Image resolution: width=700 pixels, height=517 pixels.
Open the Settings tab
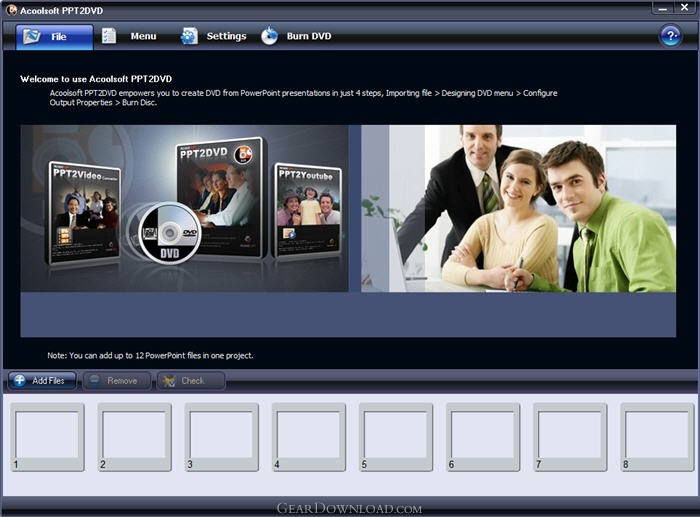[213, 37]
